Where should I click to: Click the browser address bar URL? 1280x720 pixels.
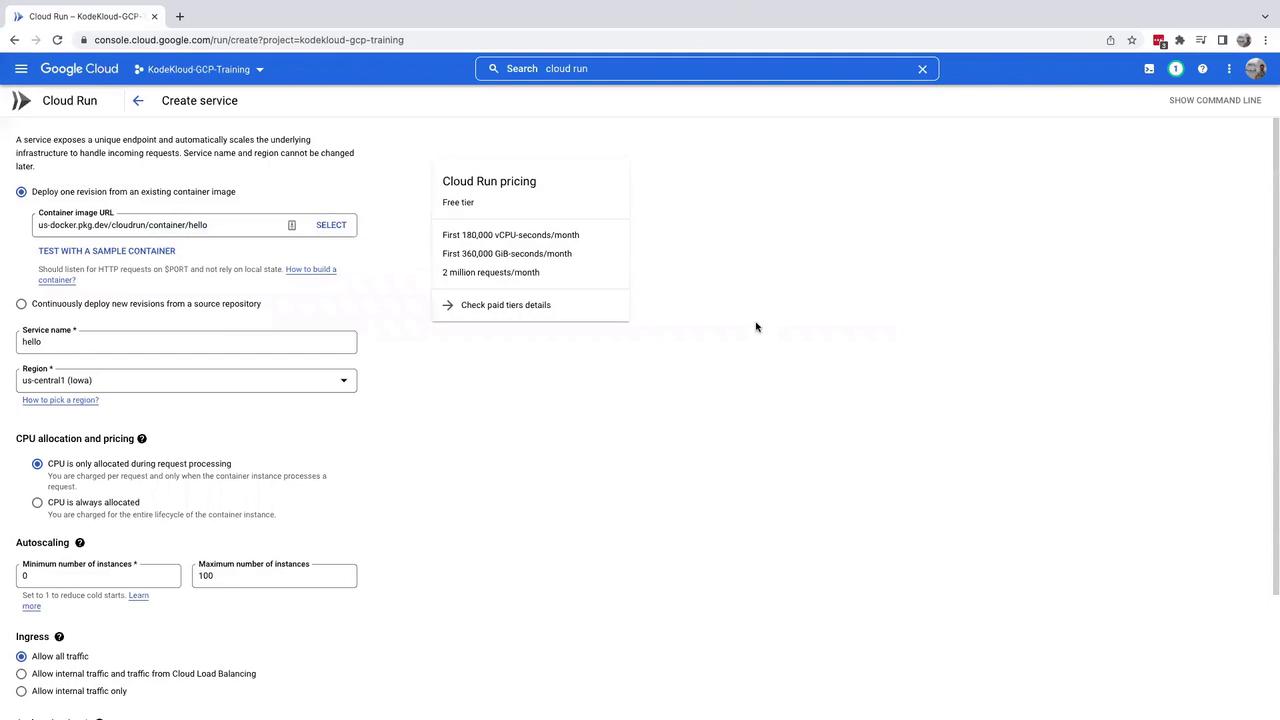[249, 40]
